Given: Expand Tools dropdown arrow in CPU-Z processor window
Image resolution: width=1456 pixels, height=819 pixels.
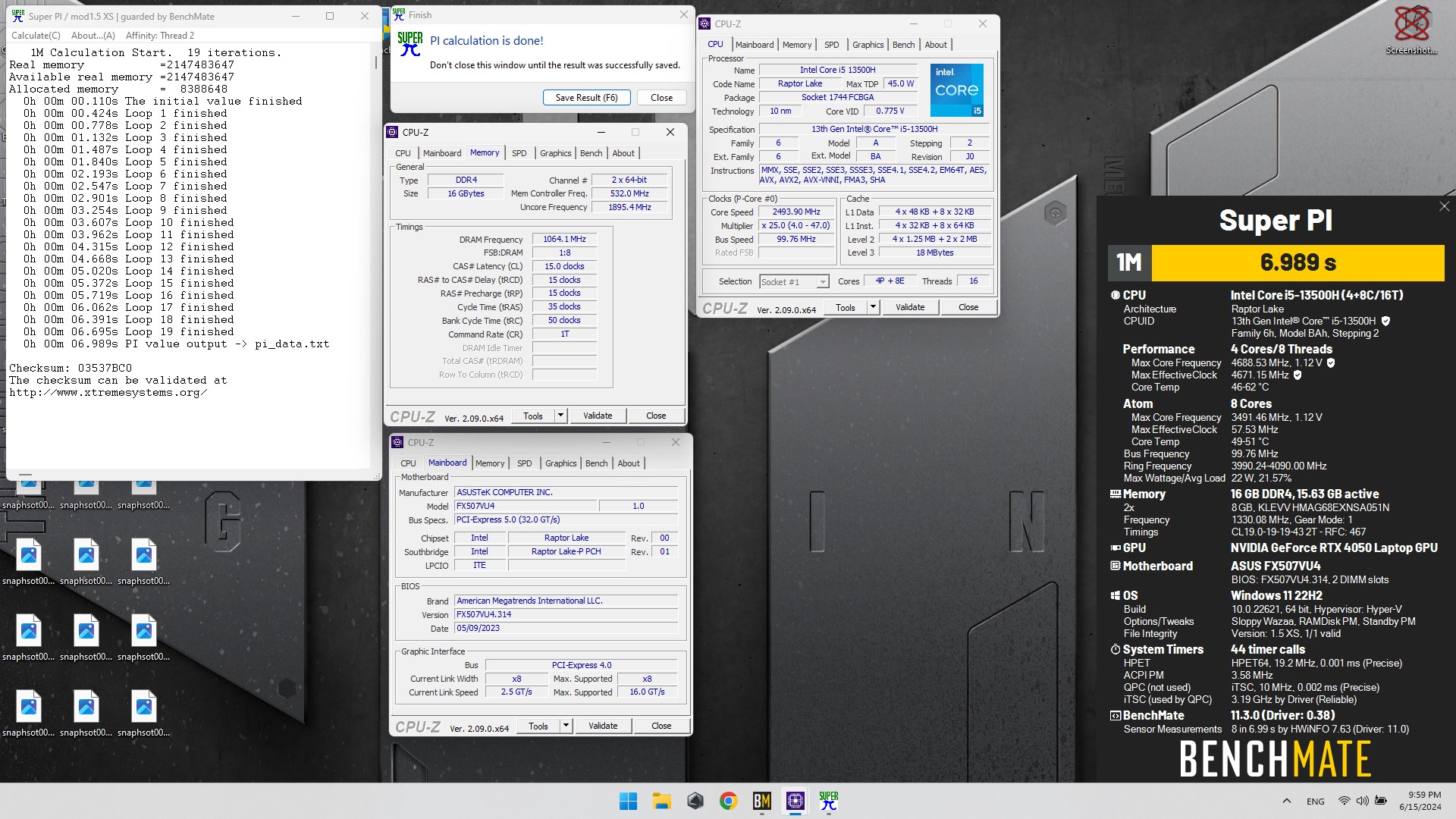Looking at the screenshot, I should click(873, 307).
